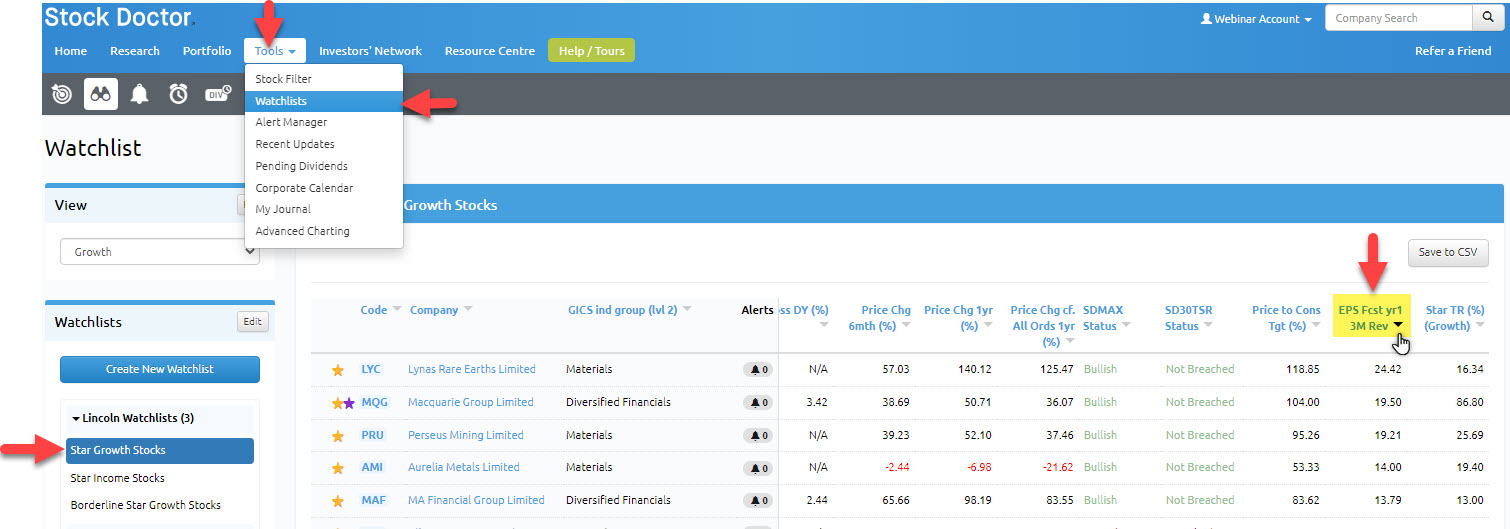Choose Pending Dividends from Tools menu

323,166
